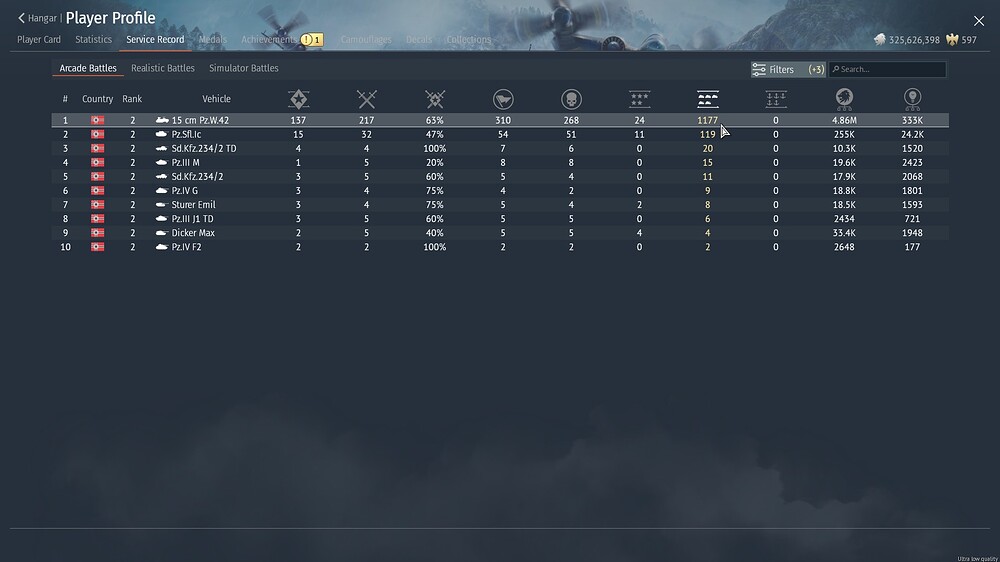Sort by win rate percentage icon
This screenshot has width=1000, height=562.
point(435,99)
